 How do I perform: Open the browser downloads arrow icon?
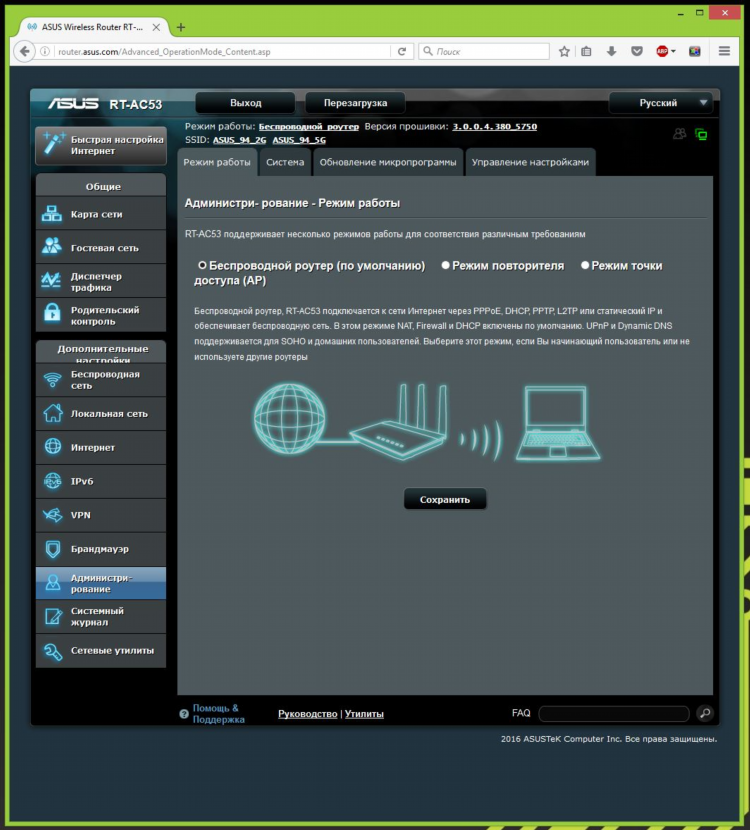coord(611,51)
